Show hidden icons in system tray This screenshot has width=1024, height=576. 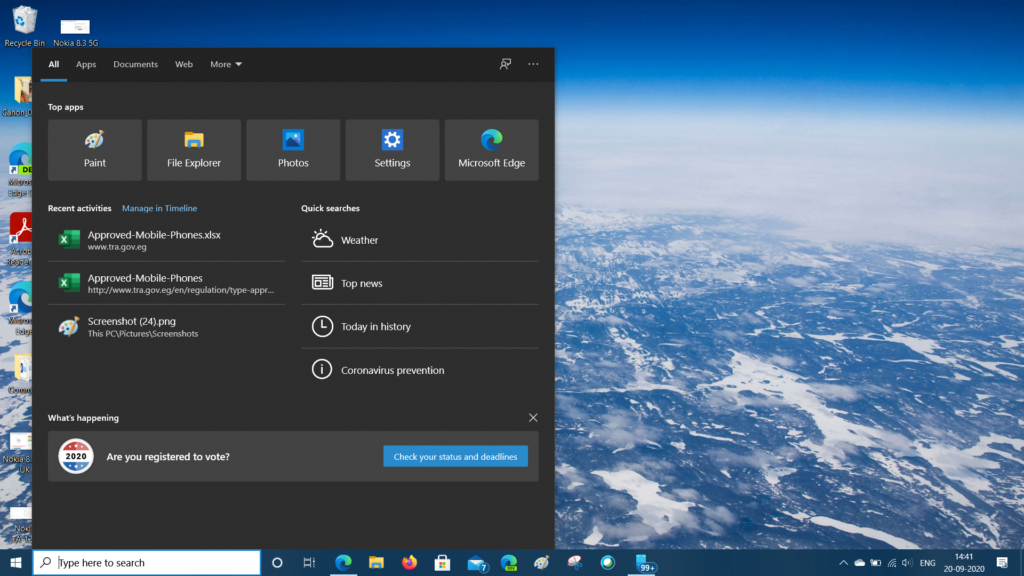(843, 562)
